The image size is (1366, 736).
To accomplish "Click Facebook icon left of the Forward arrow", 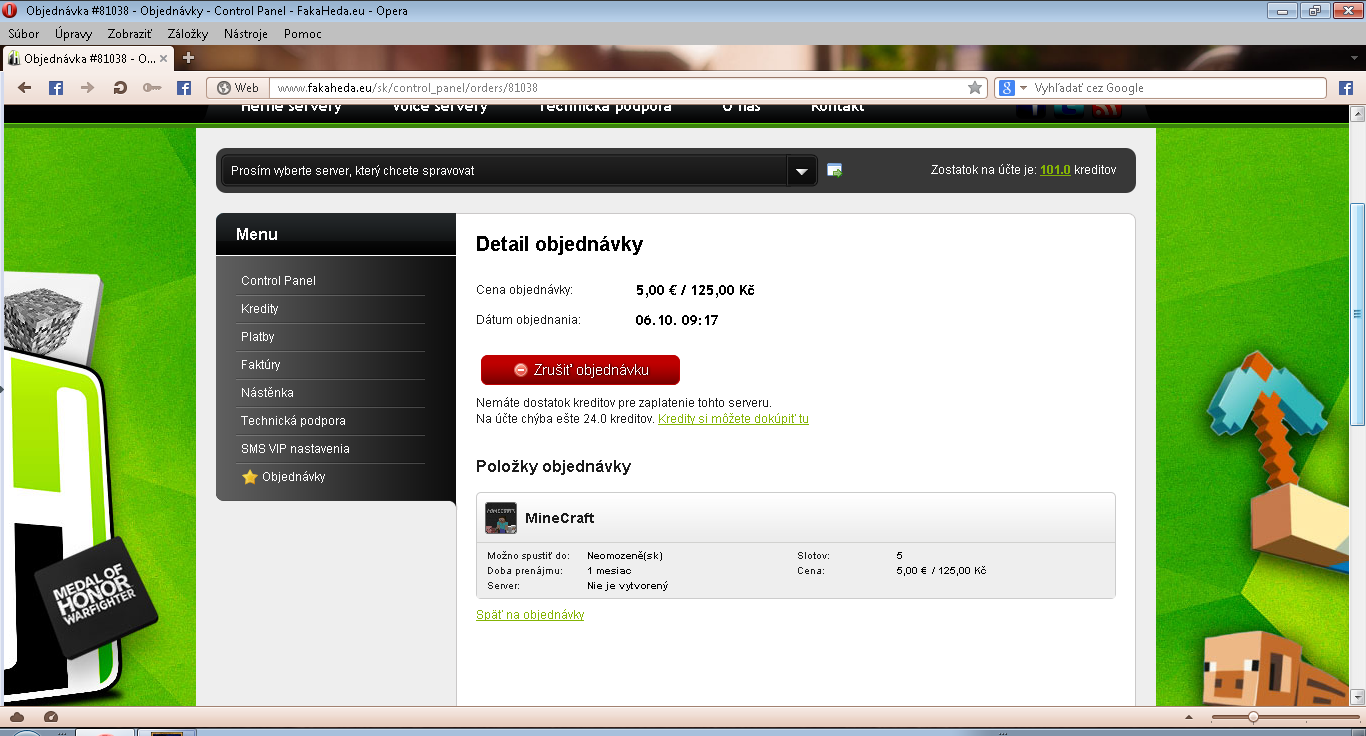I will click(x=56, y=88).
